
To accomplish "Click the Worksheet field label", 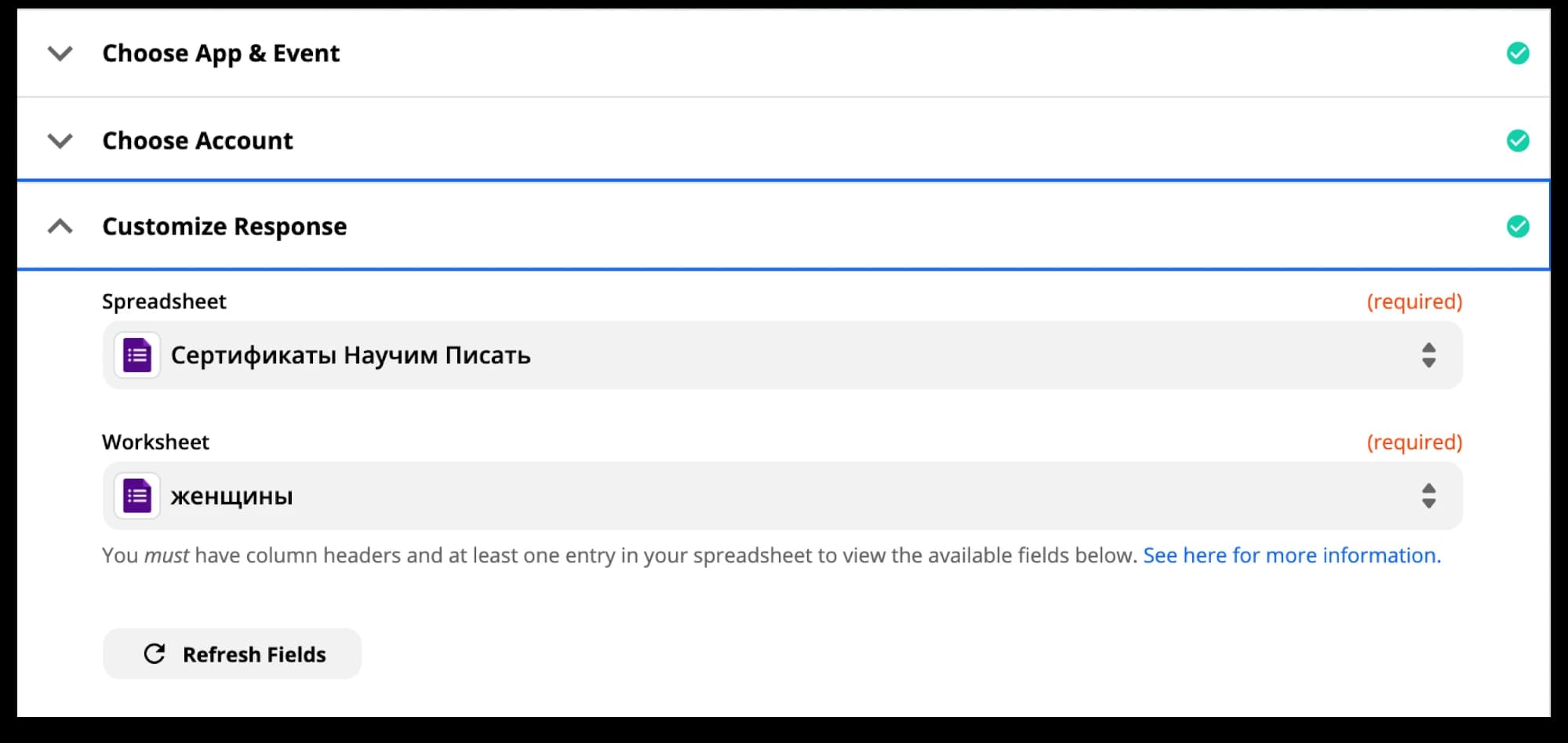I will click(155, 443).
